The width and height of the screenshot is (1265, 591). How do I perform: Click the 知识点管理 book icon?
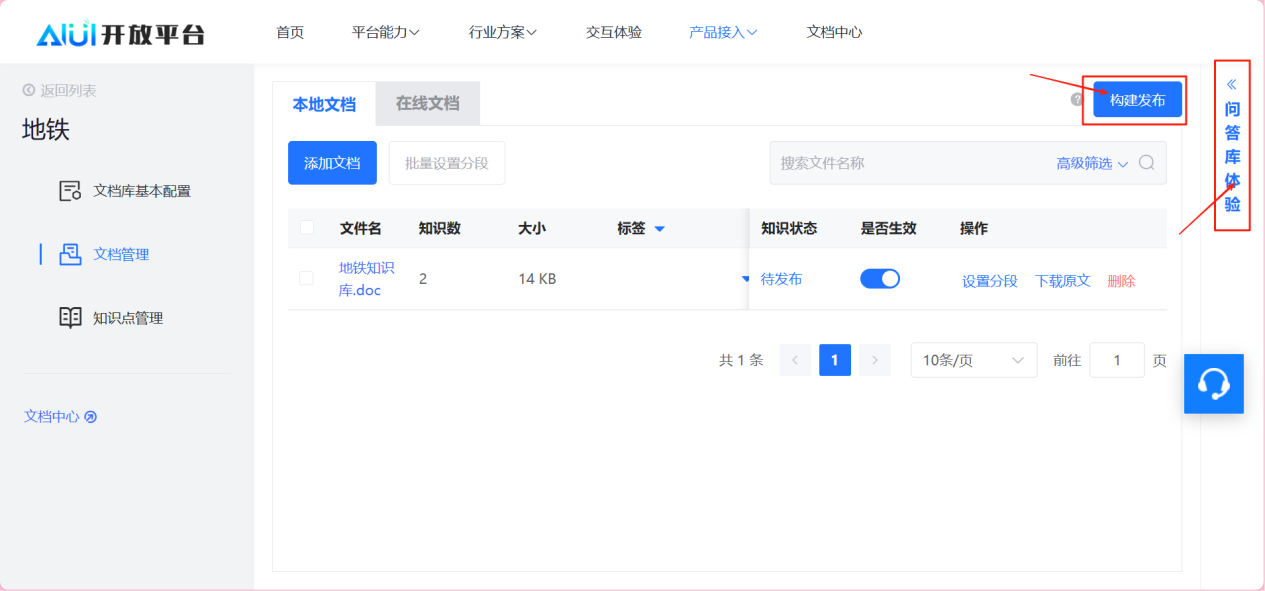pyautogui.click(x=70, y=318)
